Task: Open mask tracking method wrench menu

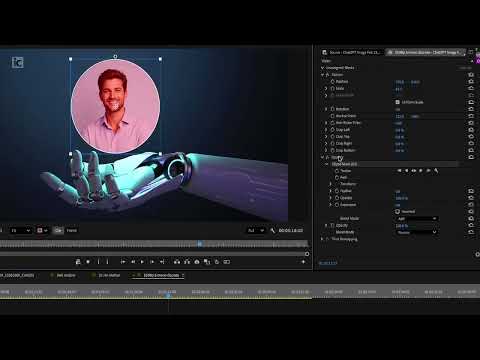Action: pos(436,171)
